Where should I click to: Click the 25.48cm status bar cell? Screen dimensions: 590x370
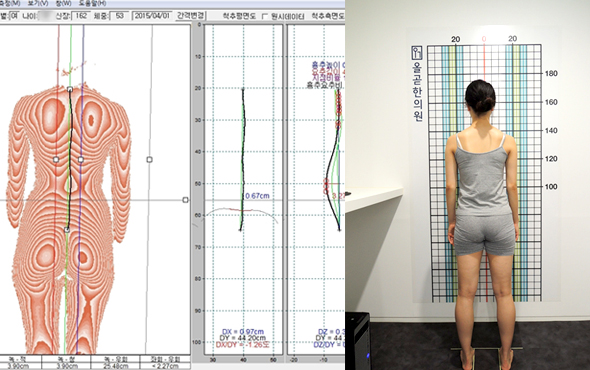[116, 366]
